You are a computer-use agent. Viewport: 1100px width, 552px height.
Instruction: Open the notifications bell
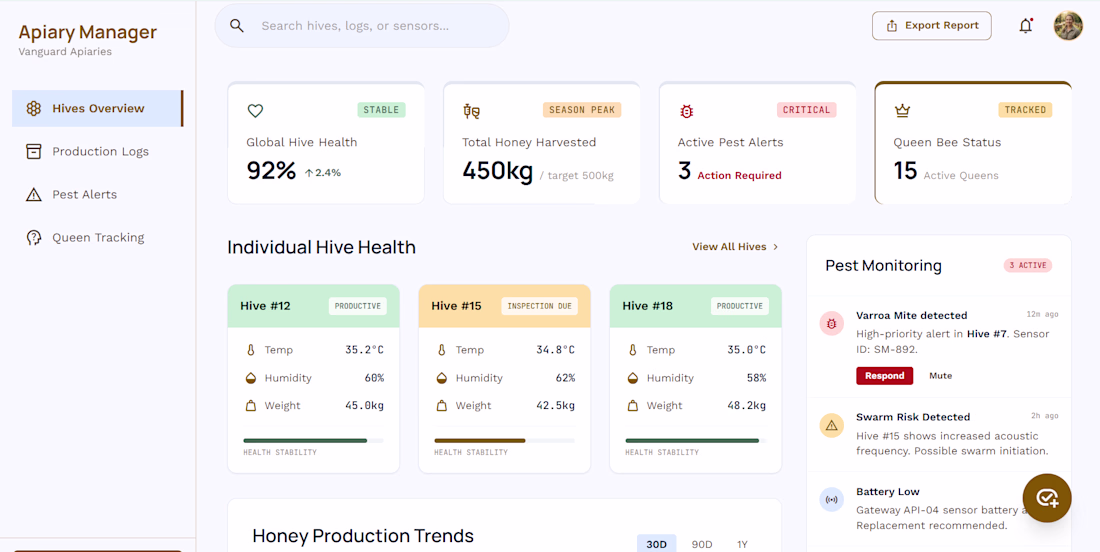(1026, 26)
